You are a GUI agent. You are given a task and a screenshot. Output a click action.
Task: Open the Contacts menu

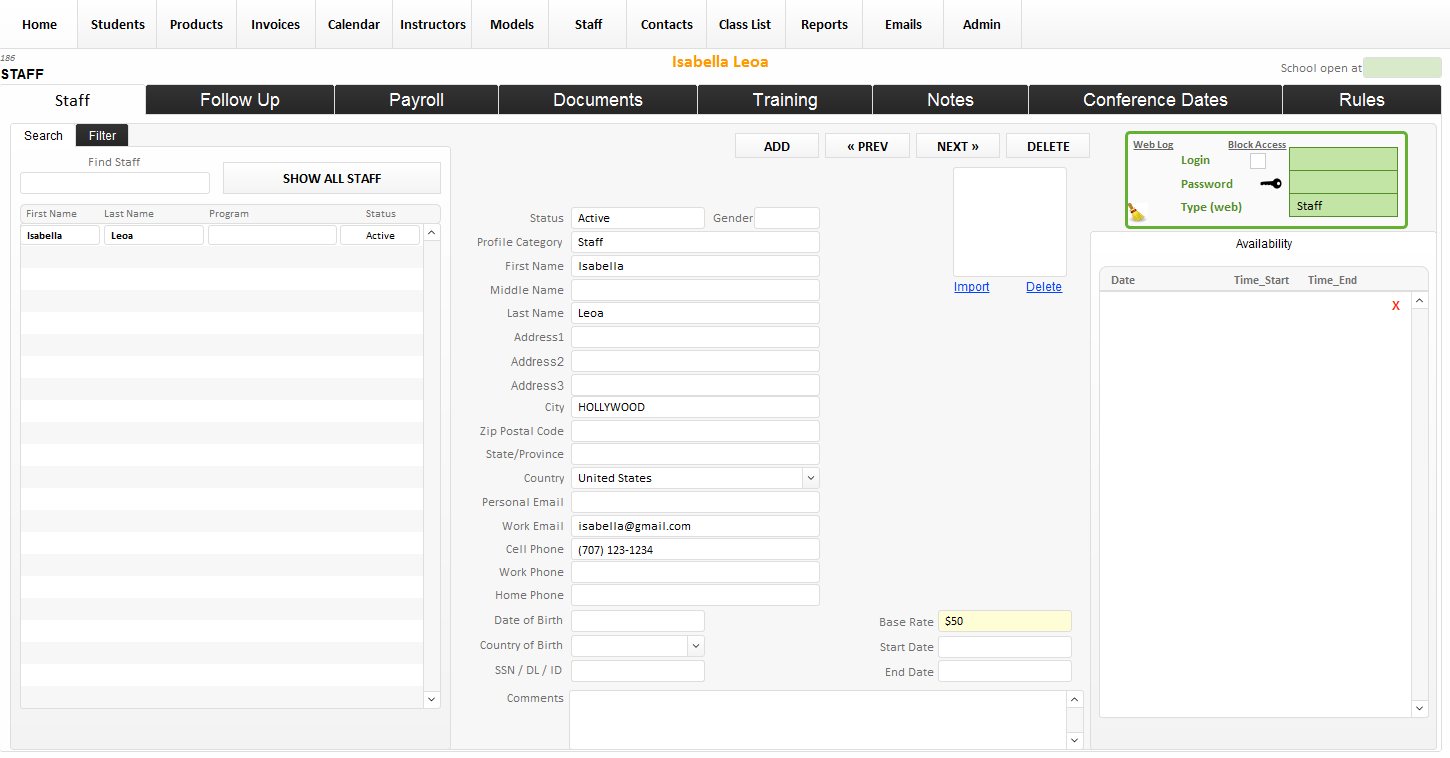pyautogui.click(x=667, y=24)
